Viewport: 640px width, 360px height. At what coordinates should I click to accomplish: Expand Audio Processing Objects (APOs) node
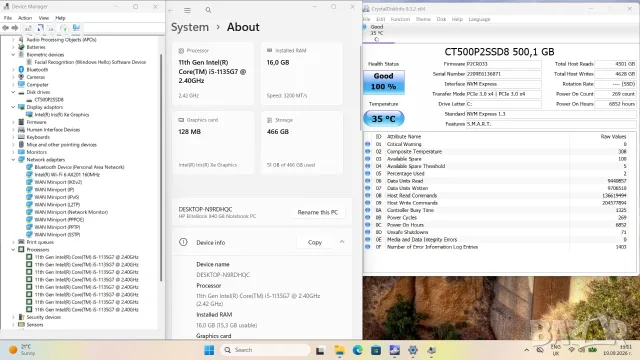pyautogui.click(x=13, y=40)
